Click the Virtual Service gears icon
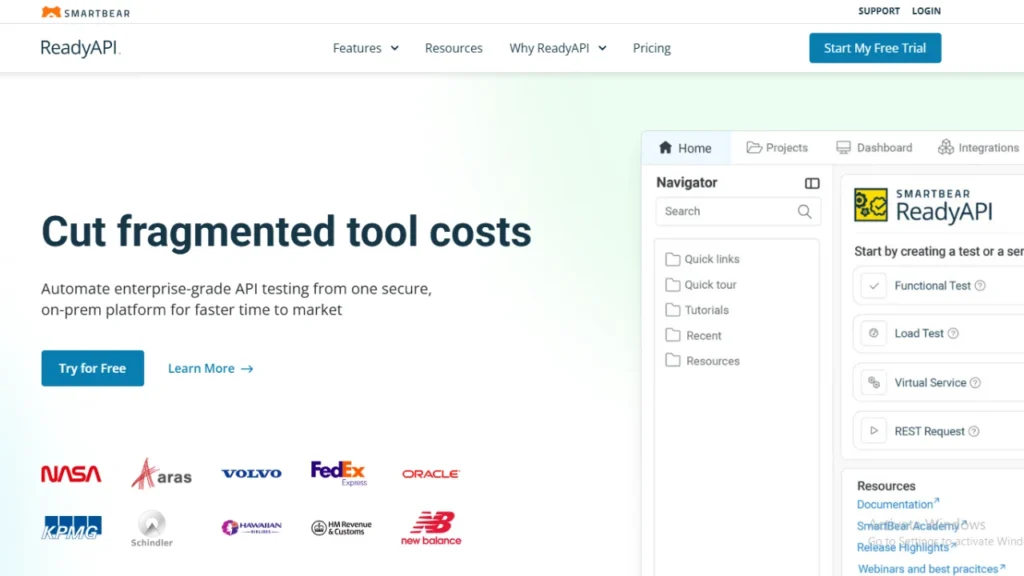1024x576 pixels. [x=873, y=382]
